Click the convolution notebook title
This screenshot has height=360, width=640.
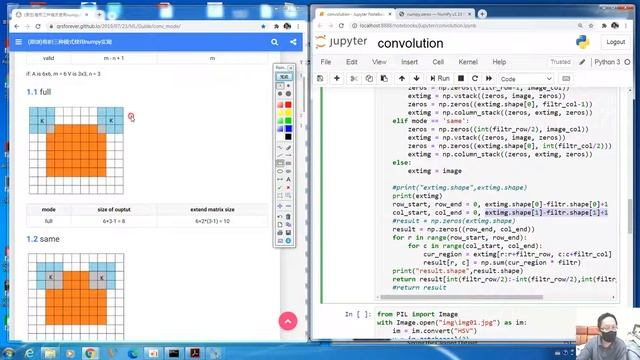click(x=410, y=43)
